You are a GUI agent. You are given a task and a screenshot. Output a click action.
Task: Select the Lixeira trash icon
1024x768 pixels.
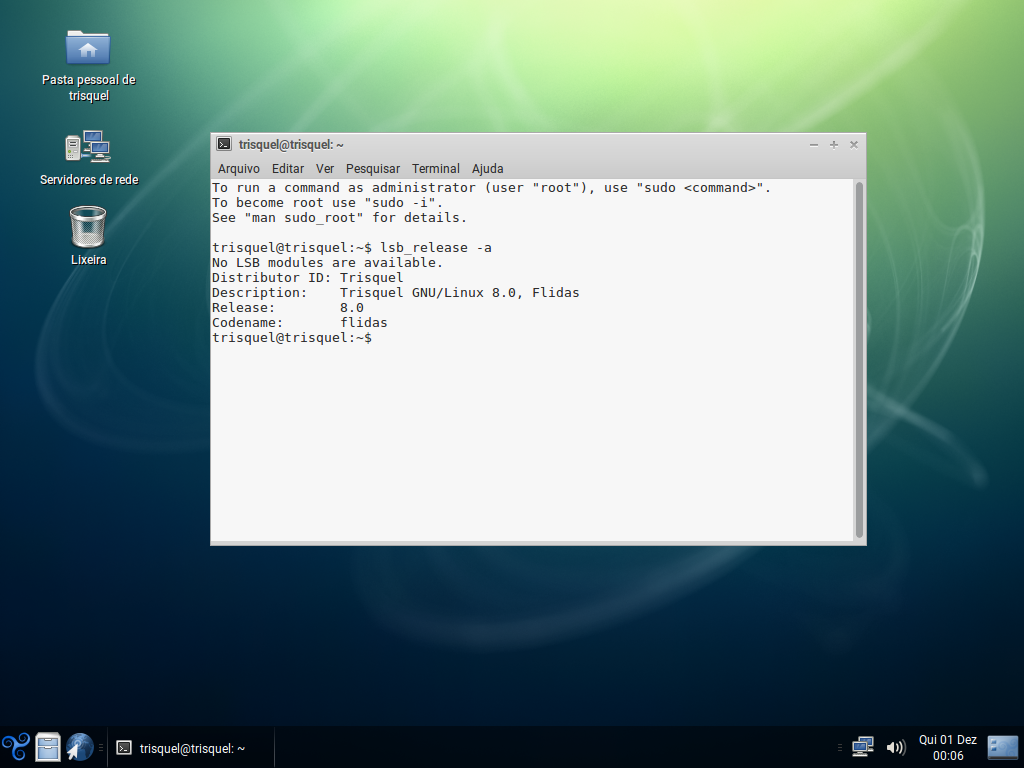click(x=88, y=227)
